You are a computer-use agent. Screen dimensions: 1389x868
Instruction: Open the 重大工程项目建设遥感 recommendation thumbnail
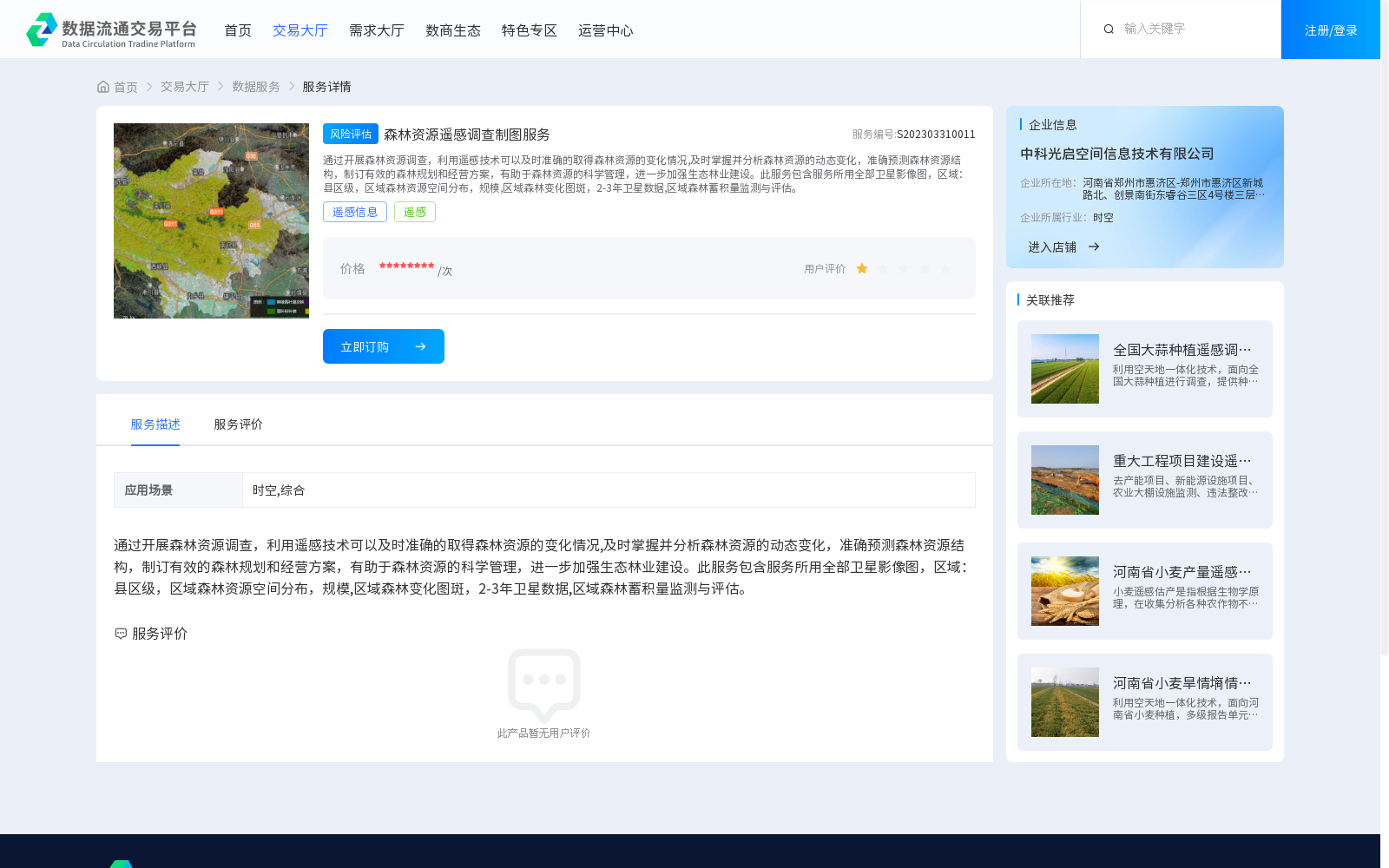tap(1065, 480)
